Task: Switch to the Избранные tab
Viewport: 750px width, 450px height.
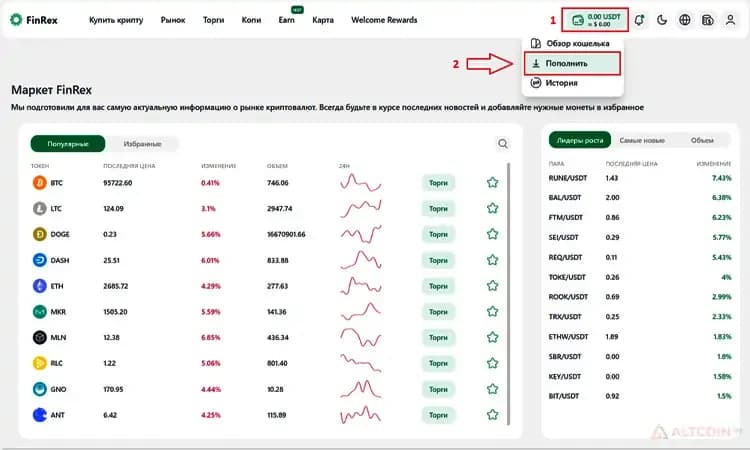Action: click(x=143, y=143)
